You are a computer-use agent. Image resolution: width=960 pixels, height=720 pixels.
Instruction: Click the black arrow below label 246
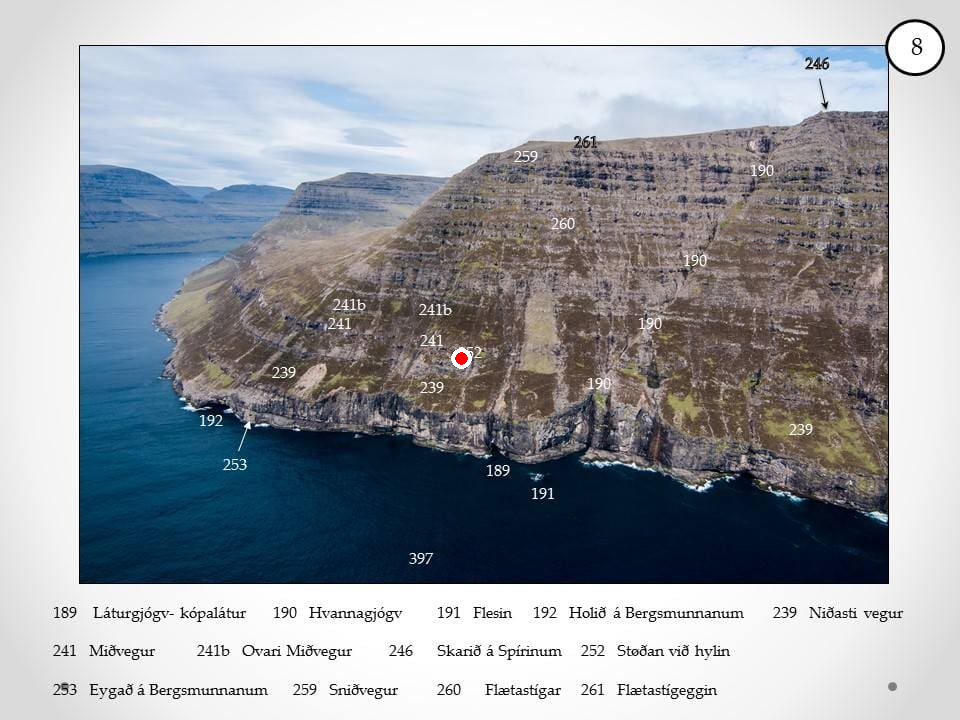[x=822, y=94]
